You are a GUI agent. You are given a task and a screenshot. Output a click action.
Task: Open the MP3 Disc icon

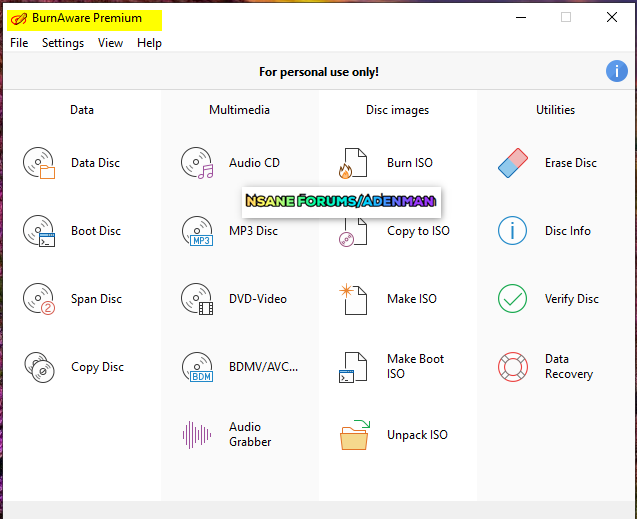[197, 231]
